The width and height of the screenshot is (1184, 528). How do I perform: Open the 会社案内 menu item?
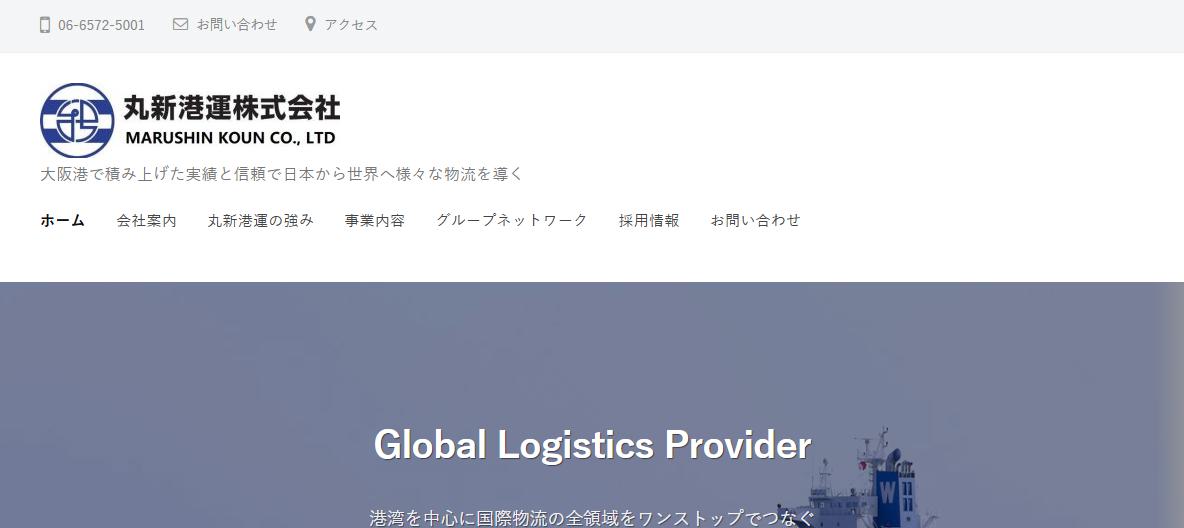click(x=146, y=221)
